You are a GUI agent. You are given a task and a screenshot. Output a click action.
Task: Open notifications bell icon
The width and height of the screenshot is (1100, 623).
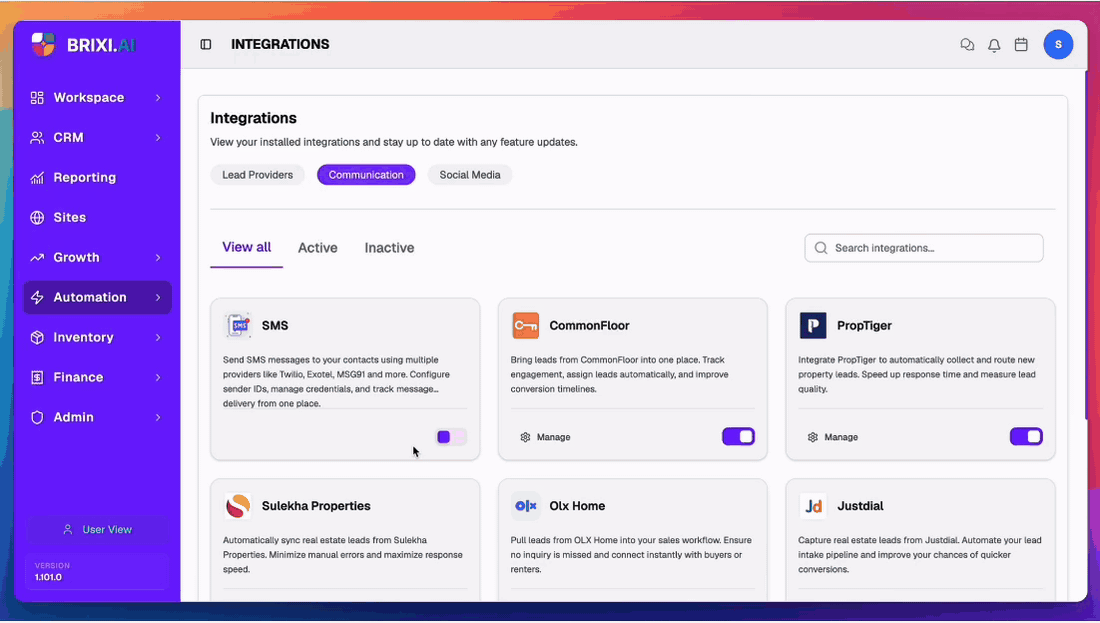(x=994, y=45)
